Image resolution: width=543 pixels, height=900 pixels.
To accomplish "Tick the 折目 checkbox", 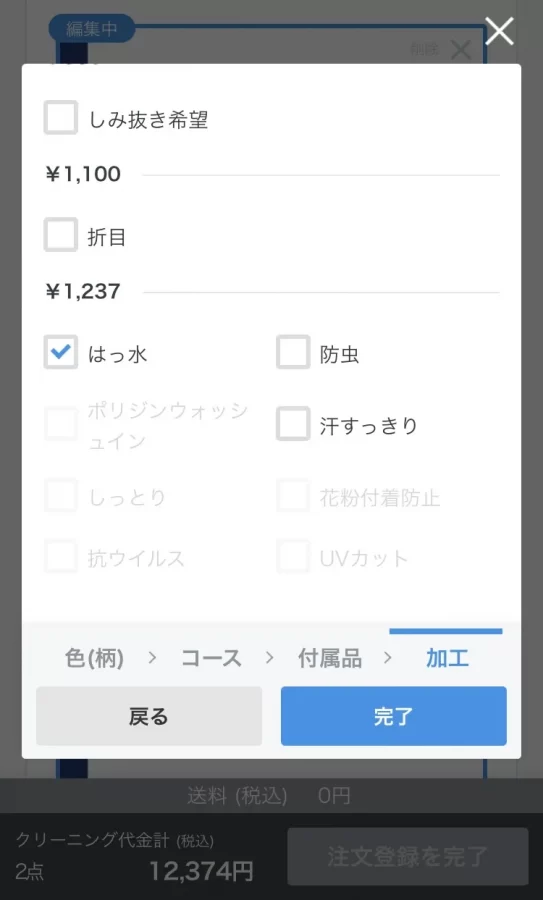I will click(60, 235).
